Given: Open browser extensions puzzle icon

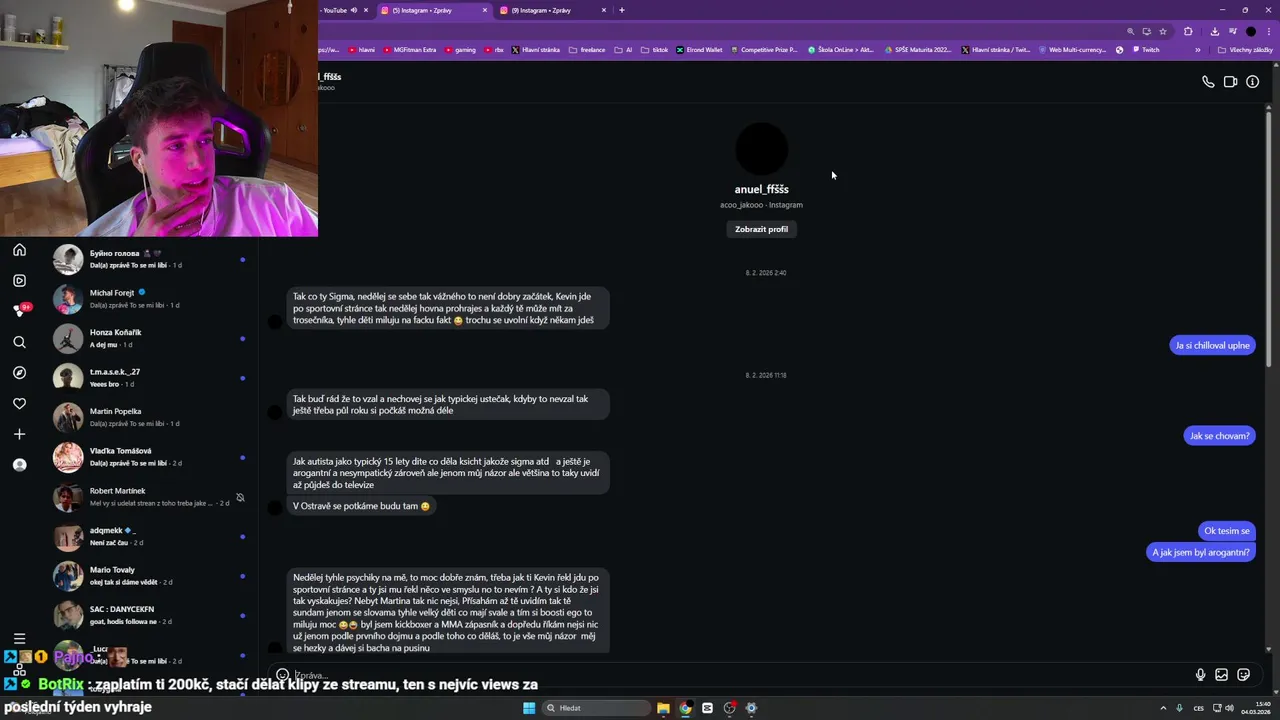Looking at the screenshot, I should (1188, 31).
